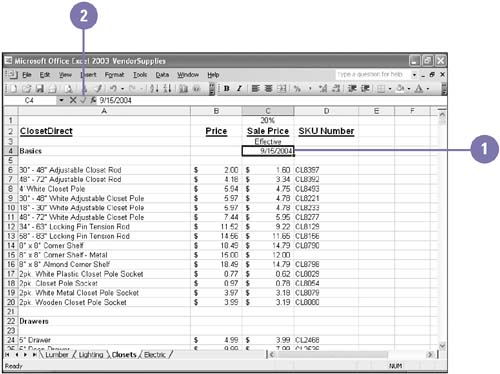Confirm the entry with the Enter checkmark
500x374 pixels.
pos(83,100)
